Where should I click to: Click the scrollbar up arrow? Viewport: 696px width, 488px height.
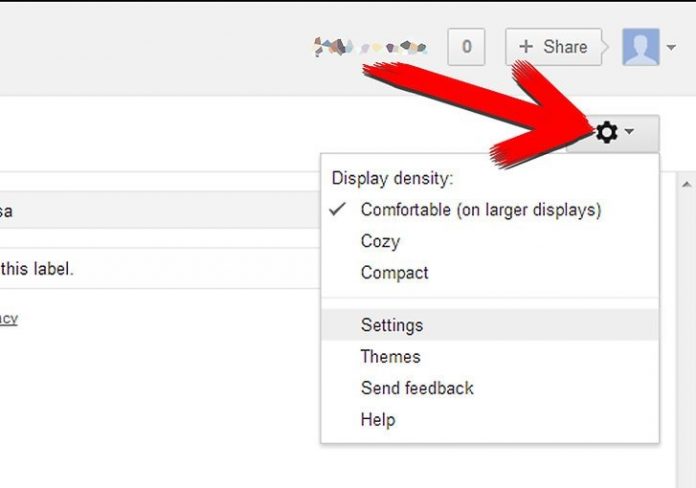(x=686, y=185)
